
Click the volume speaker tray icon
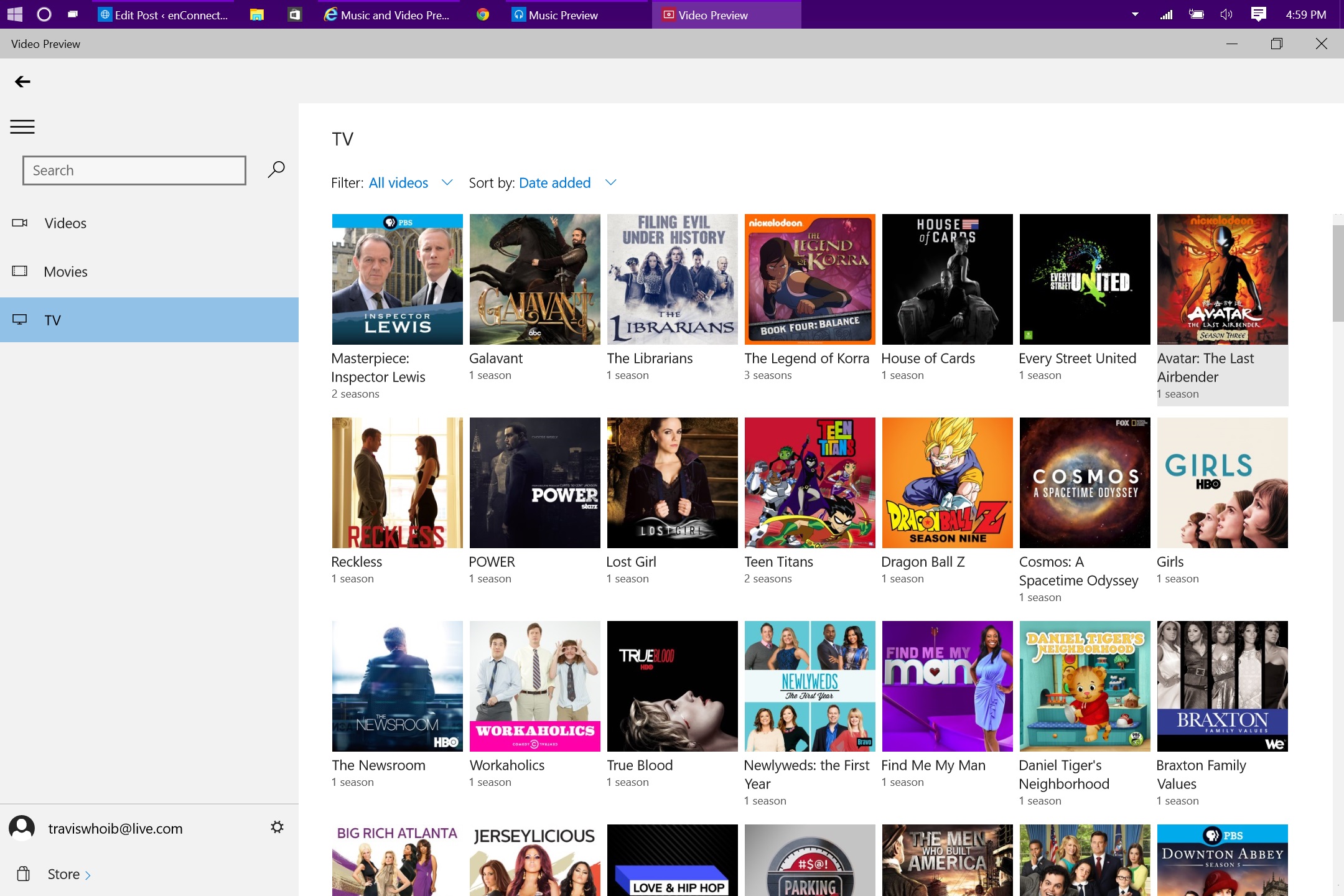[1226, 14]
